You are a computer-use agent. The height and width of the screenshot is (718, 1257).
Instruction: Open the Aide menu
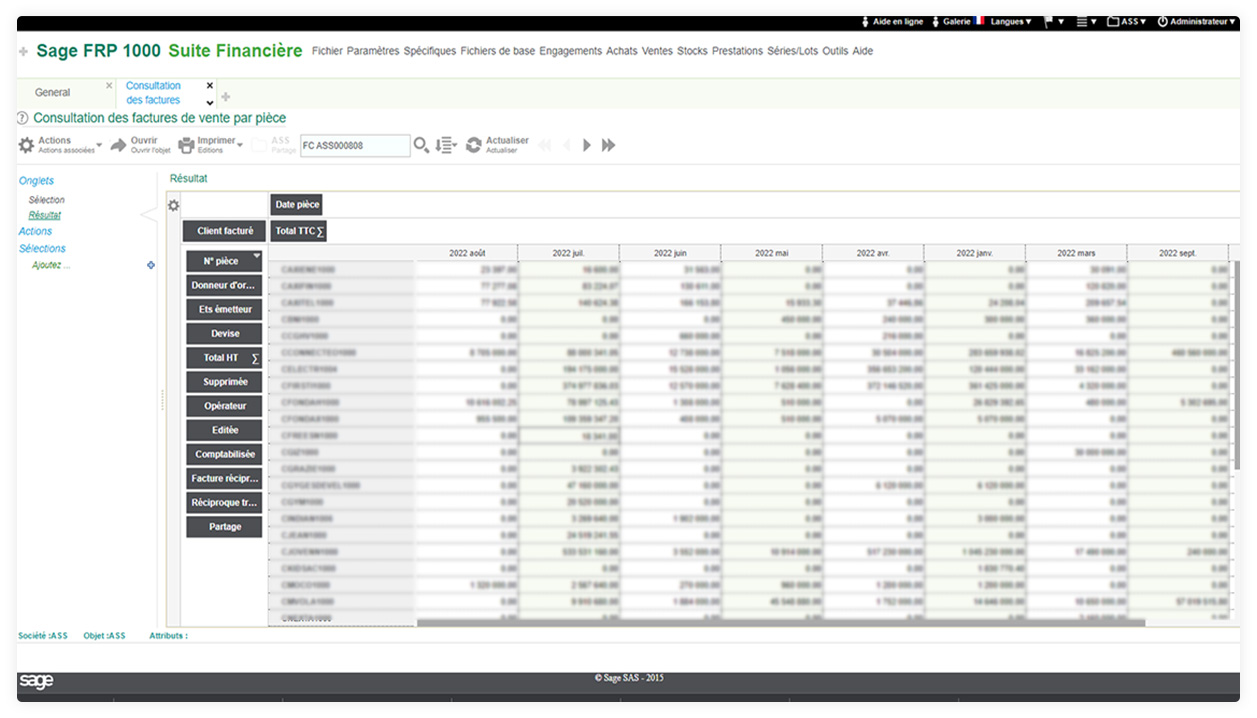(x=862, y=51)
